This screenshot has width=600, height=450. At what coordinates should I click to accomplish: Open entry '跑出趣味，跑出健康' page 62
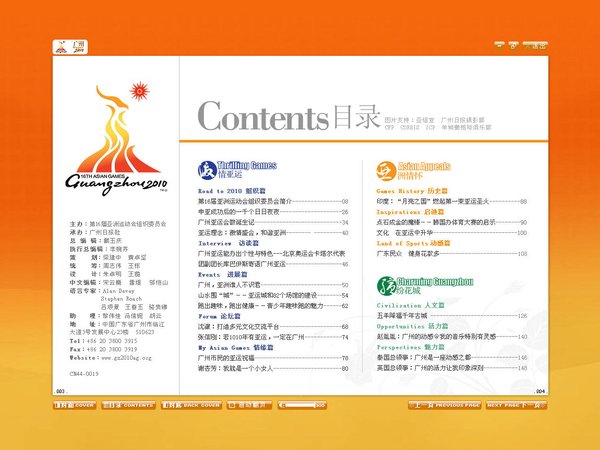click(x=273, y=306)
